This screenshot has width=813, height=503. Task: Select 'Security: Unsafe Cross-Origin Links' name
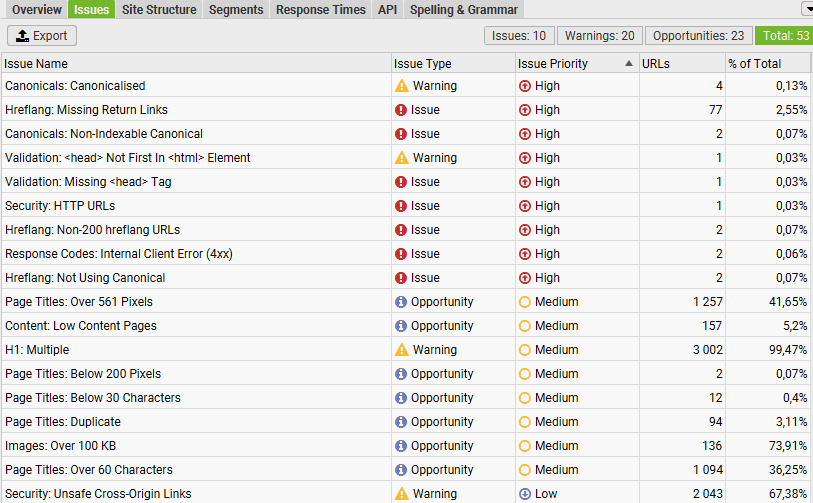[x=98, y=494]
